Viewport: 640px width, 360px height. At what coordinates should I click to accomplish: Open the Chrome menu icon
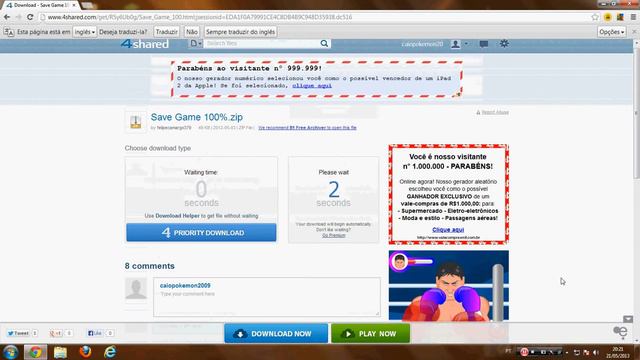pos(633,17)
